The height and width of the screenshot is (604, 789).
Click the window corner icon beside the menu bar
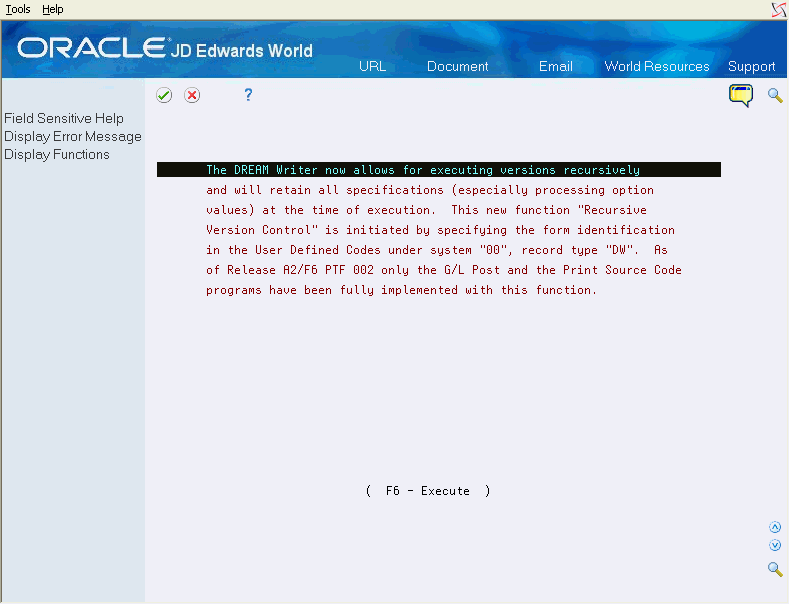(778, 10)
